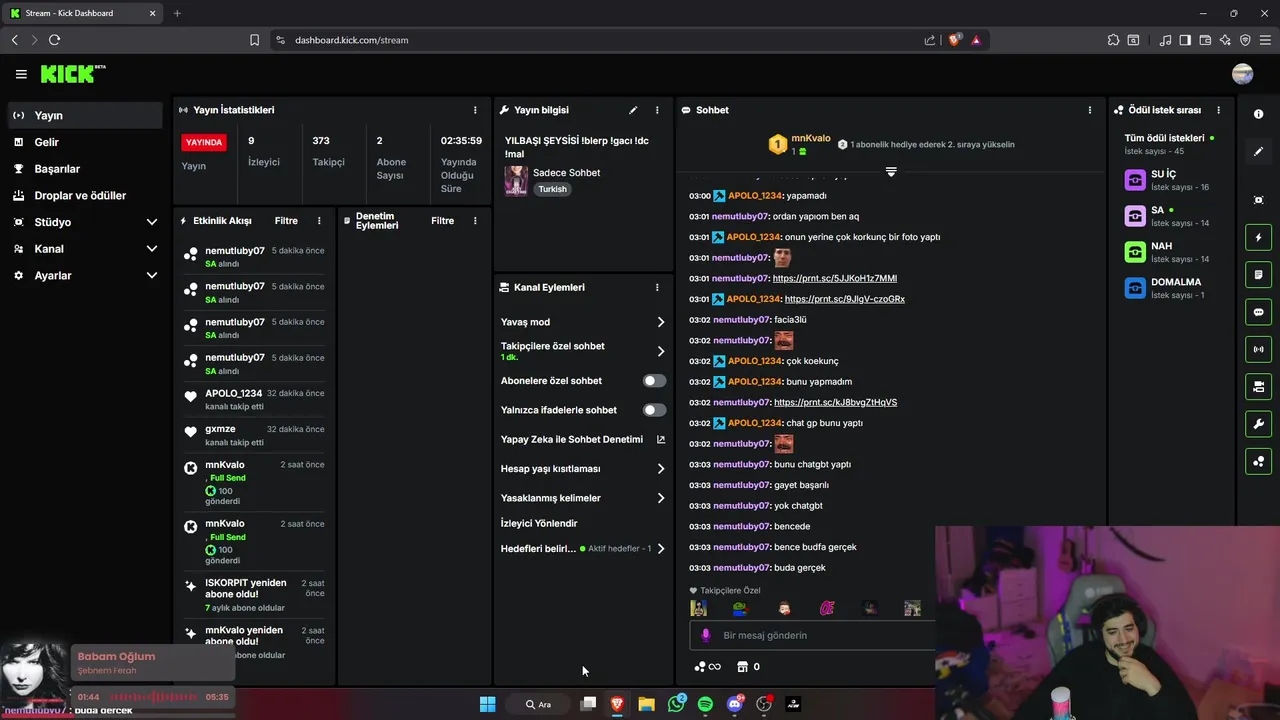Click the pencil edit icon in the right sidebar
Screen dimensions: 1280x720
point(1258,151)
